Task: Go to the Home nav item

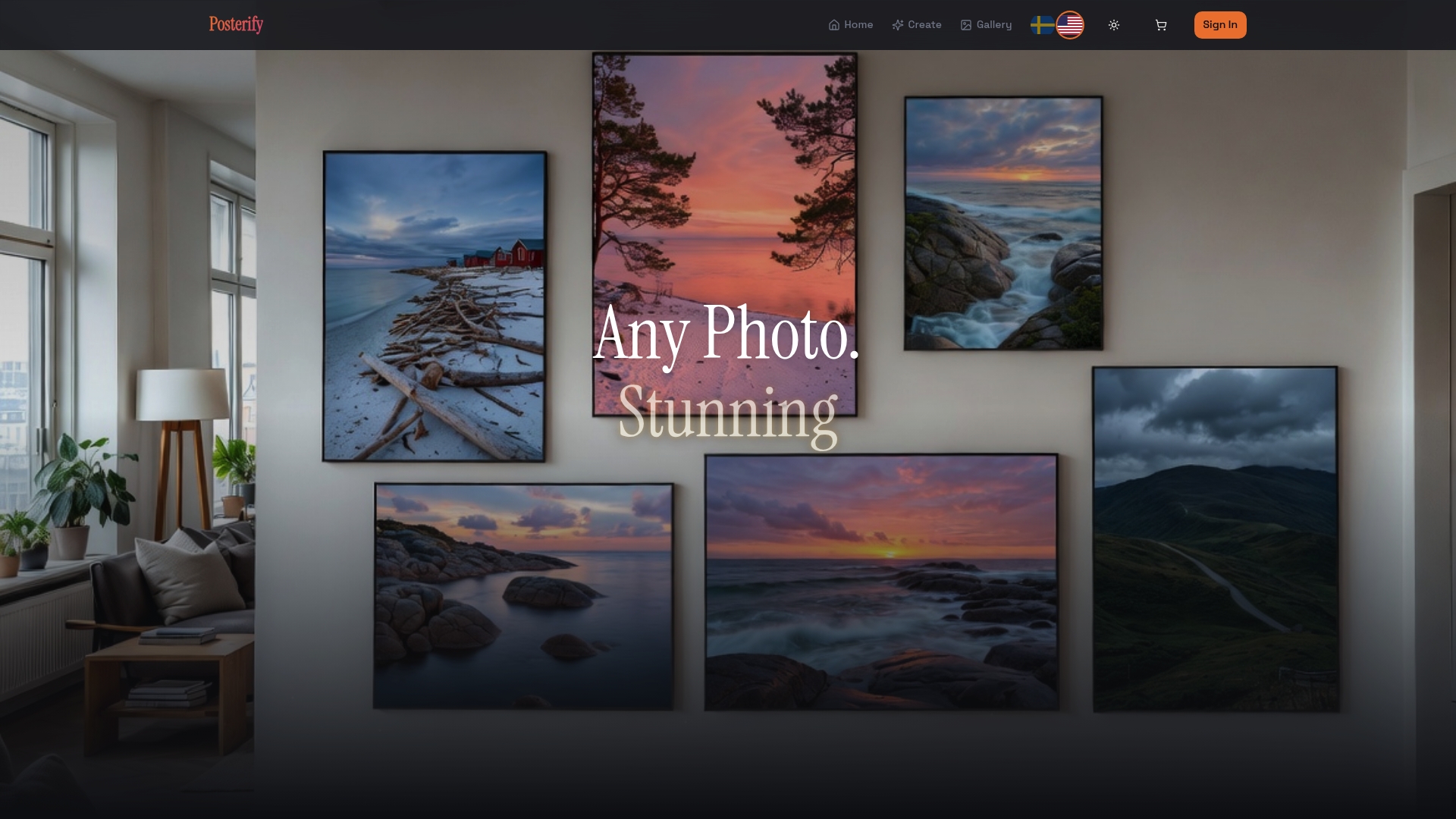Action: (x=858, y=25)
